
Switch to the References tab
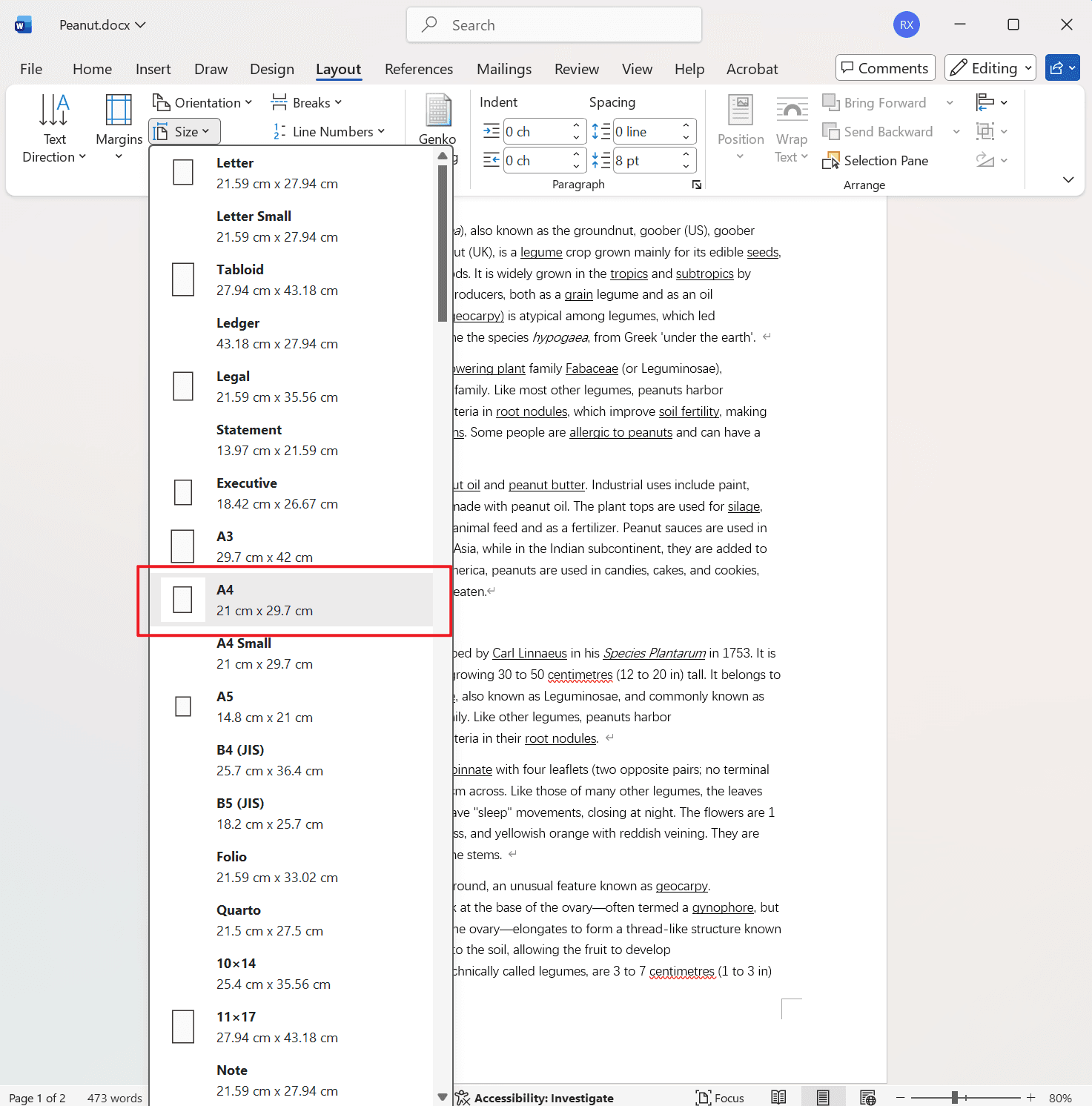pos(418,69)
